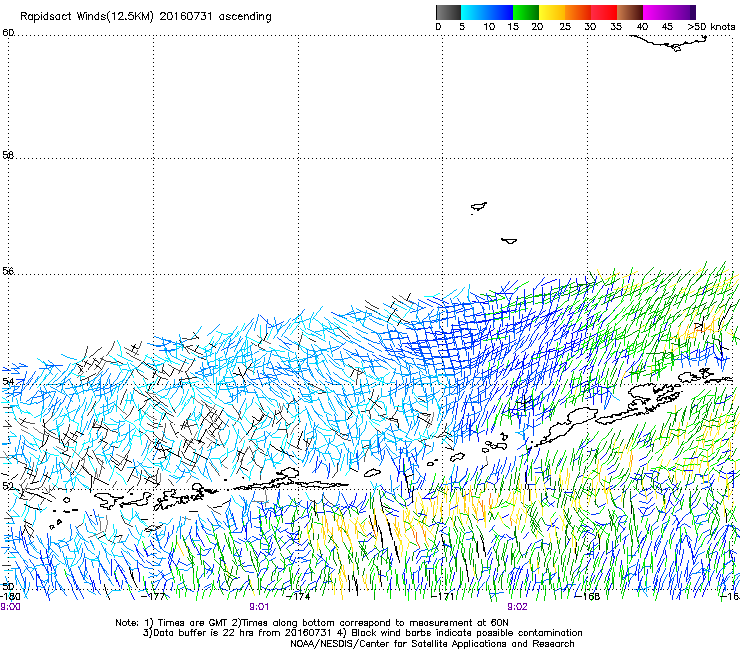Click the northern Pribilof island outline
The width and height of the screenshot is (740, 650).
[x=479, y=207]
